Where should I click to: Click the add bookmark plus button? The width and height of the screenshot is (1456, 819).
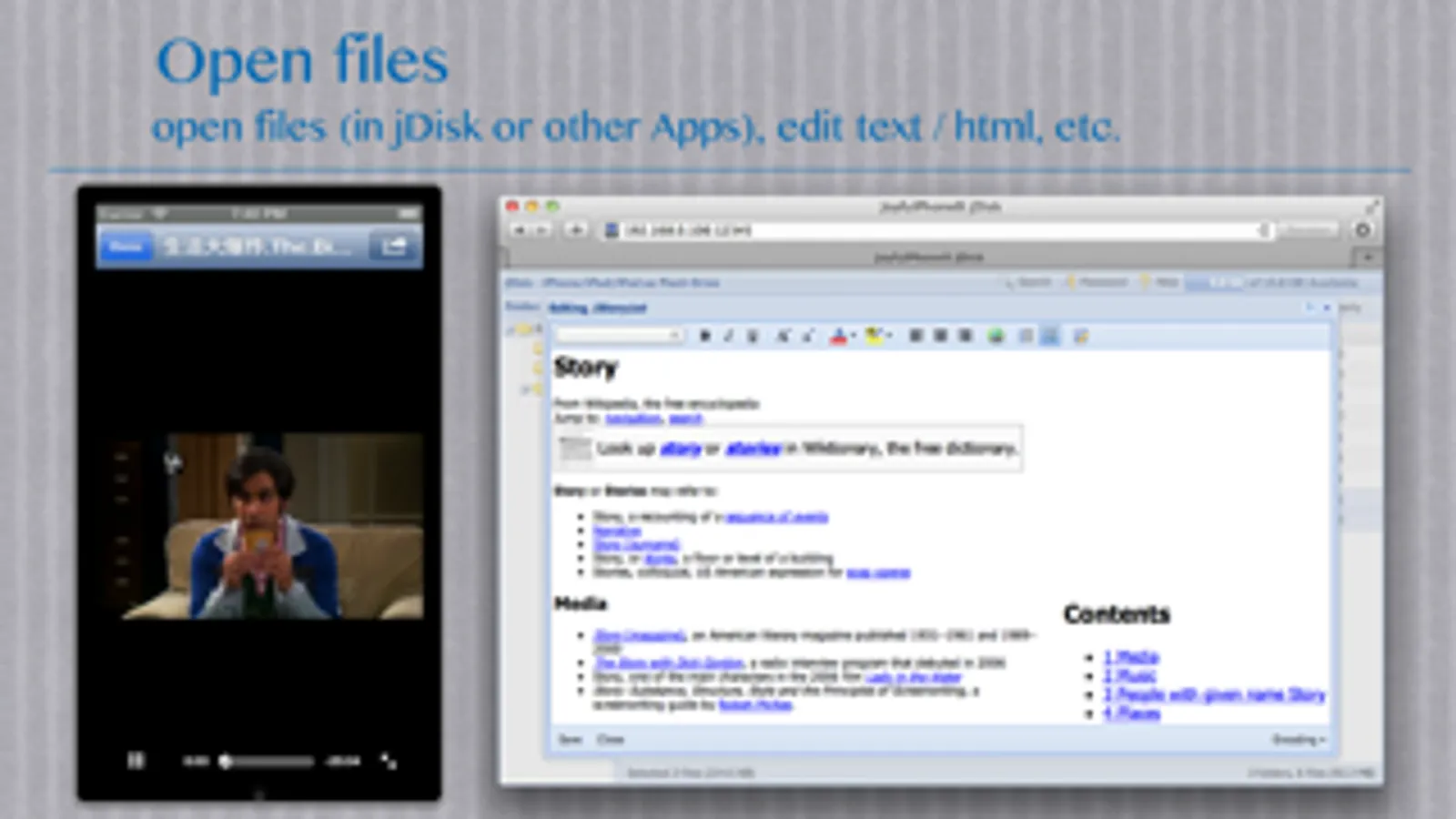click(x=576, y=230)
